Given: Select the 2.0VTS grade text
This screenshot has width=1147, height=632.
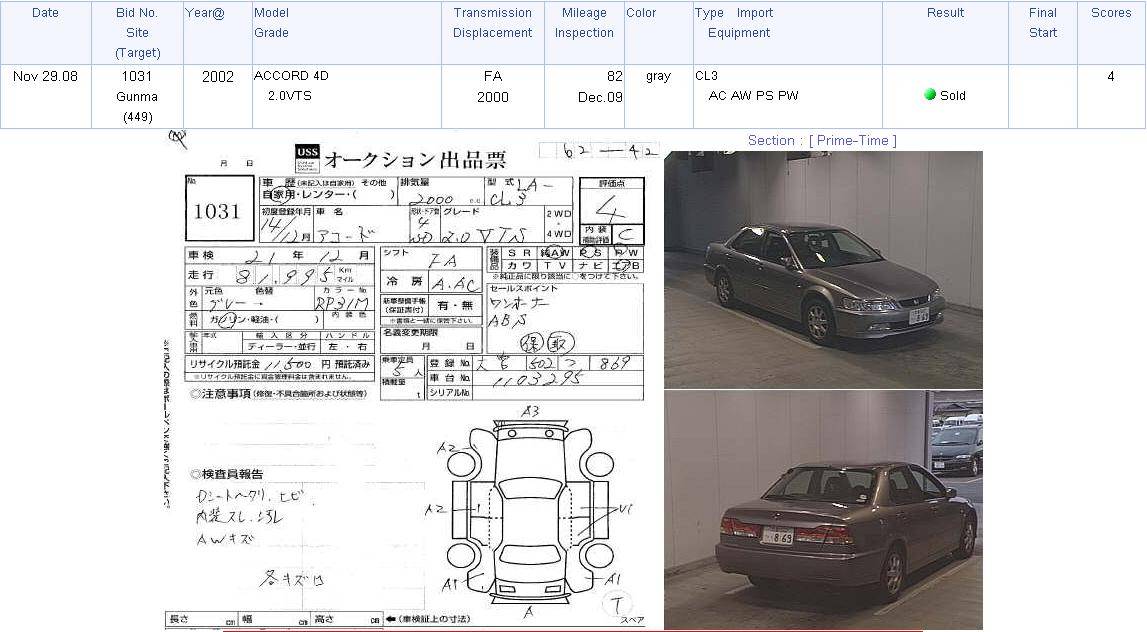Looking at the screenshot, I should coord(290,96).
